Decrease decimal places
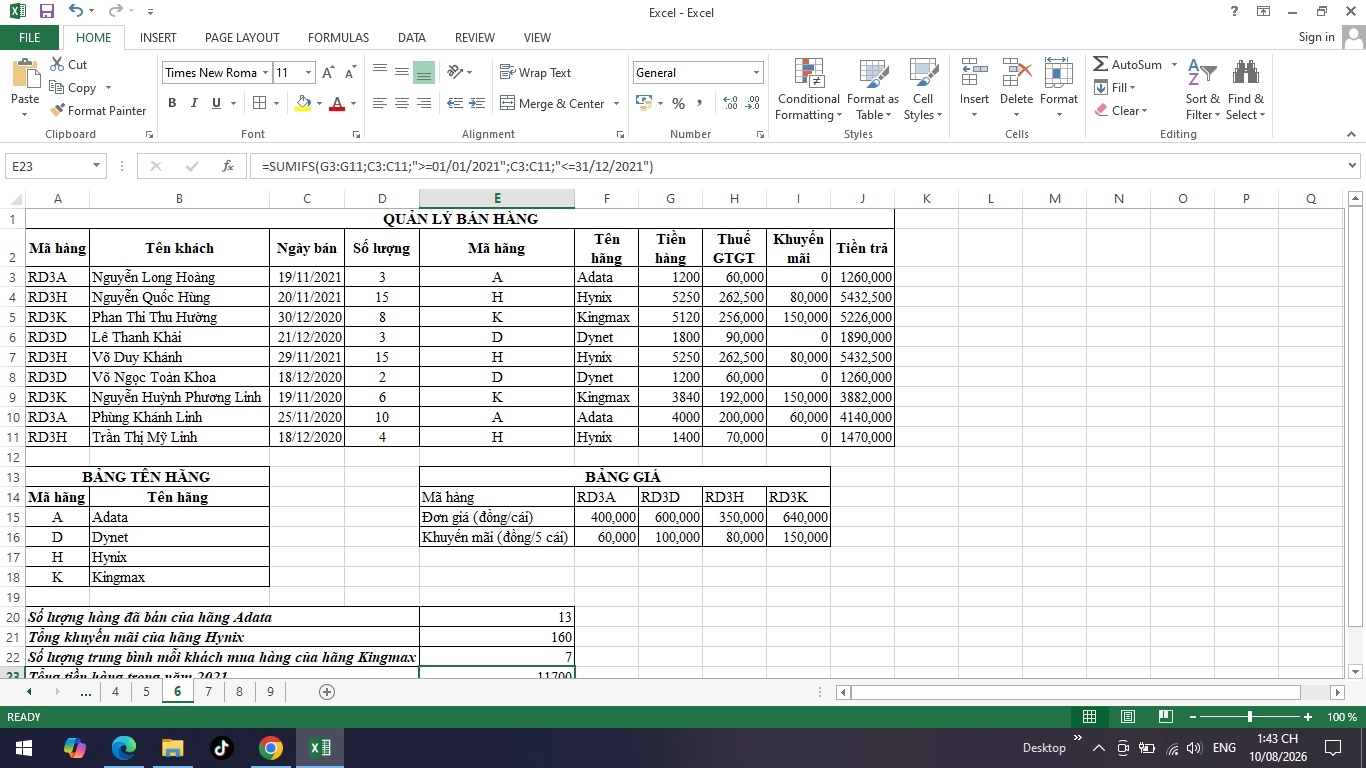This screenshot has width=1366, height=768. click(x=752, y=103)
